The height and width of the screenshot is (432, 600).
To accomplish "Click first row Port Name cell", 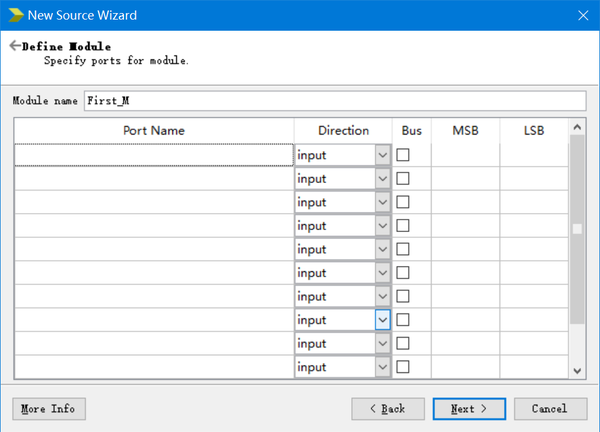I will [x=153, y=155].
